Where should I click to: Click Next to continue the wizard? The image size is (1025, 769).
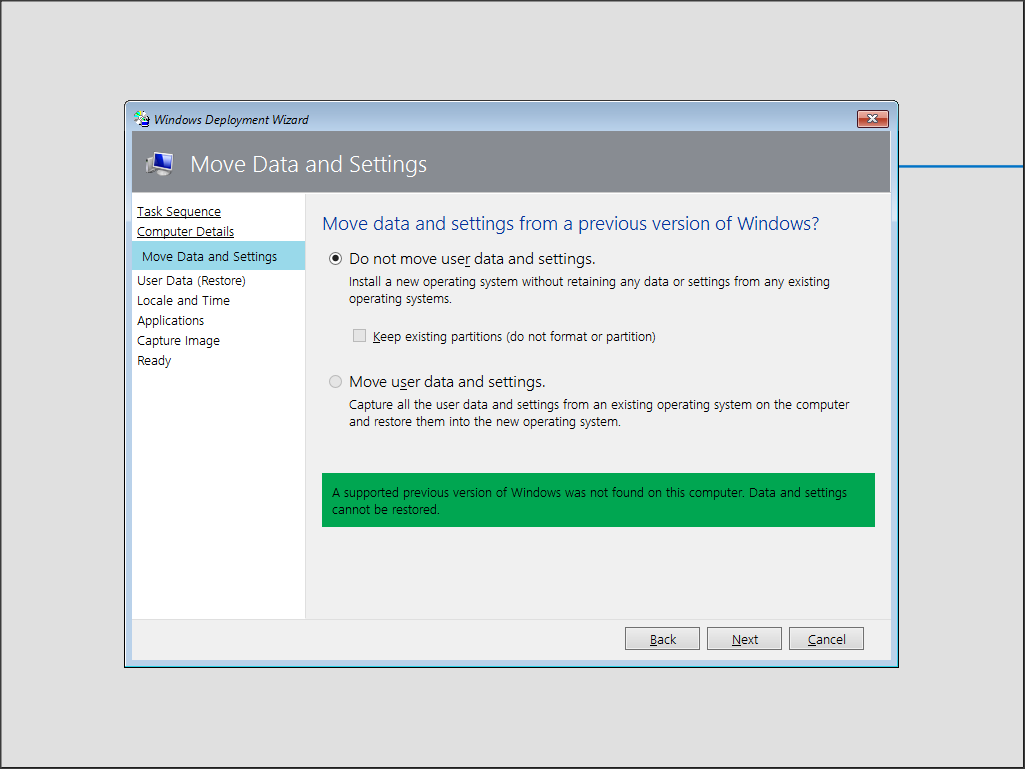click(x=744, y=639)
